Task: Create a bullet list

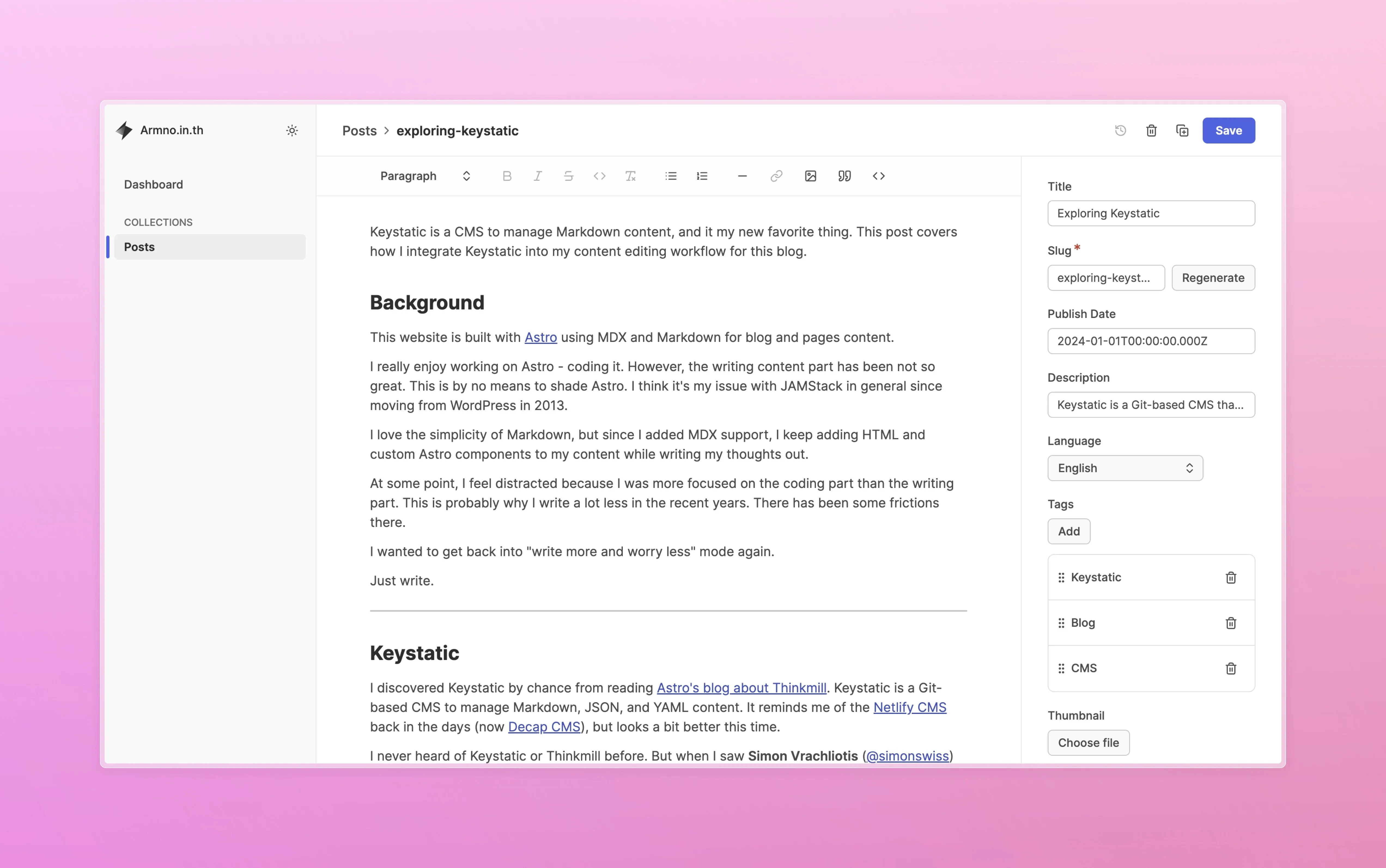Action: 670,176
